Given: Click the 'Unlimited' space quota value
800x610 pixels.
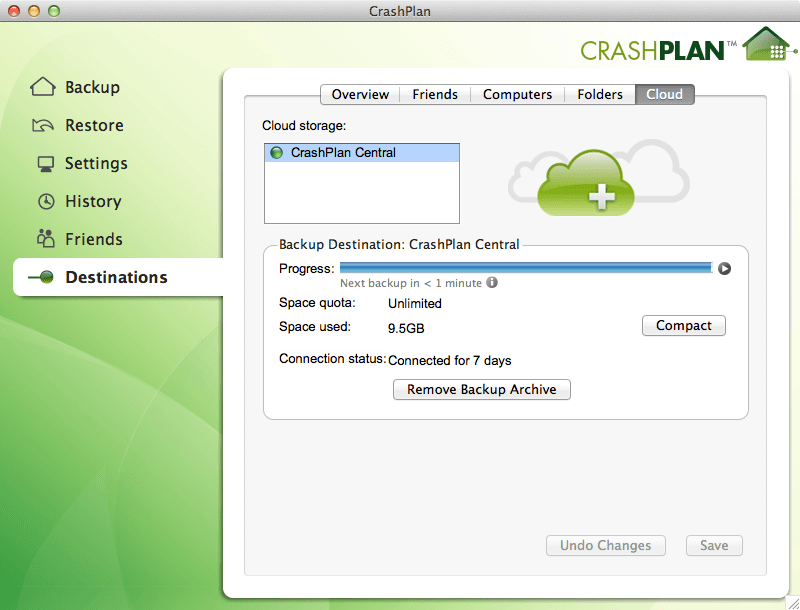Looking at the screenshot, I should [x=415, y=303].
